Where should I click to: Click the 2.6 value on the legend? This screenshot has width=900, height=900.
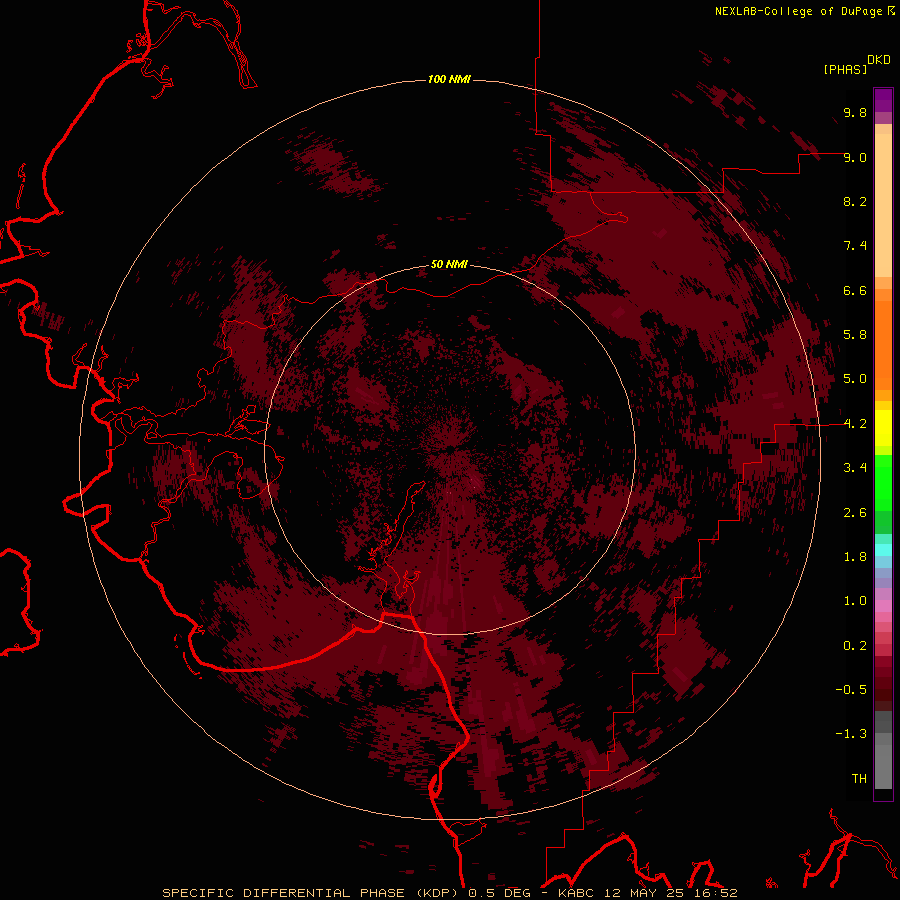coord(855,513)
